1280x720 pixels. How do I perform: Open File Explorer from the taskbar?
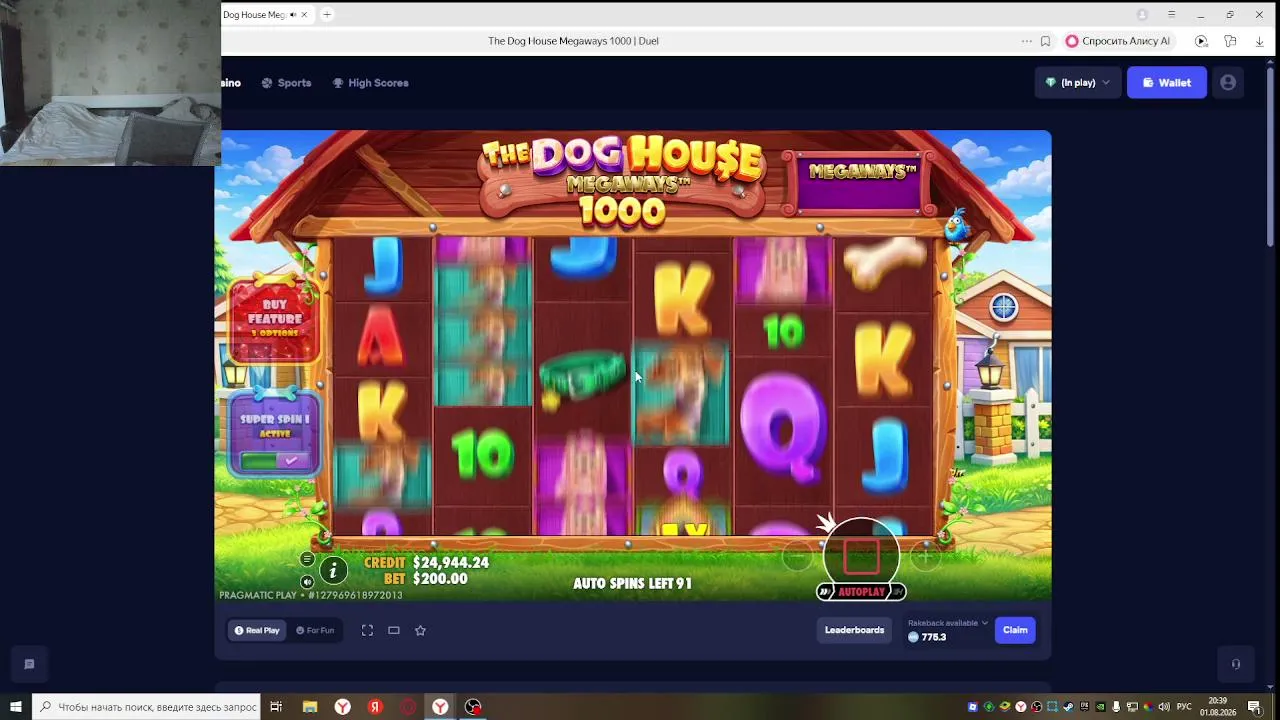point(310,707)
